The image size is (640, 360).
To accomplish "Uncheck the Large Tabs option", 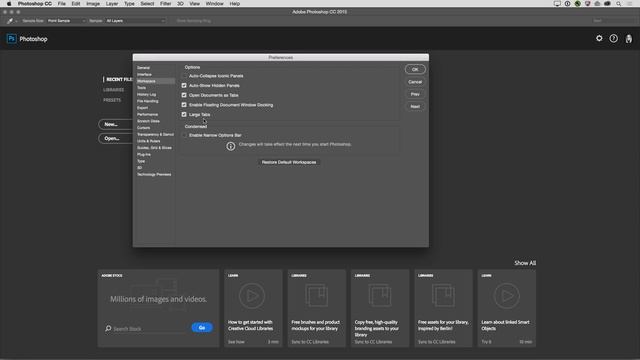I will [184, 115].
